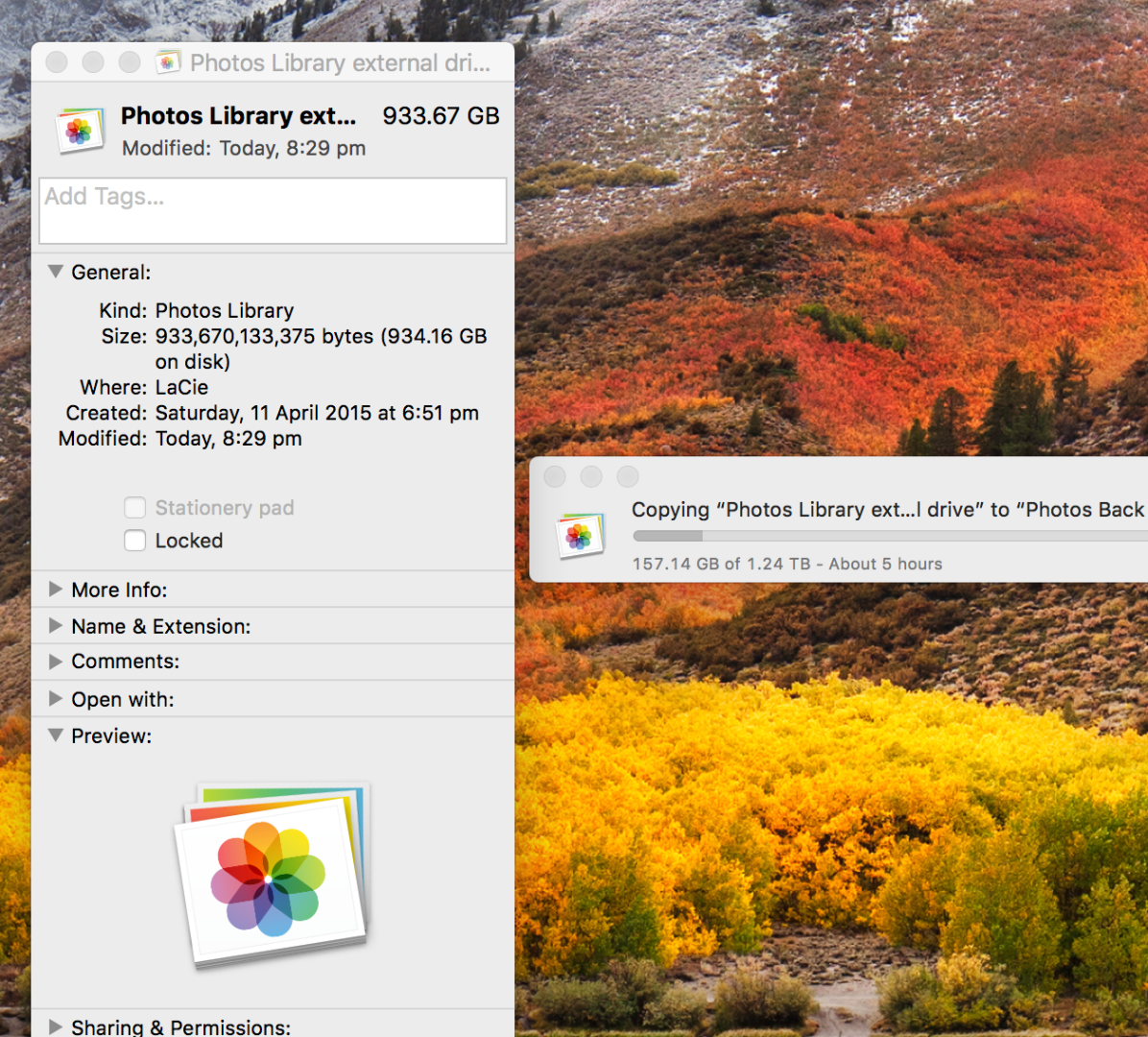Check Locked to protect the library

134,541
